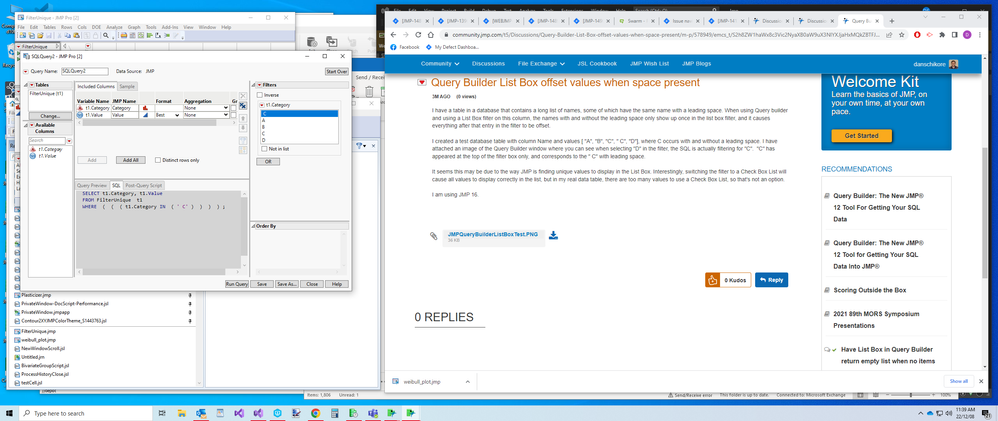Switch to Query Preview tab

pyautogui.click(x=92, y=185)
